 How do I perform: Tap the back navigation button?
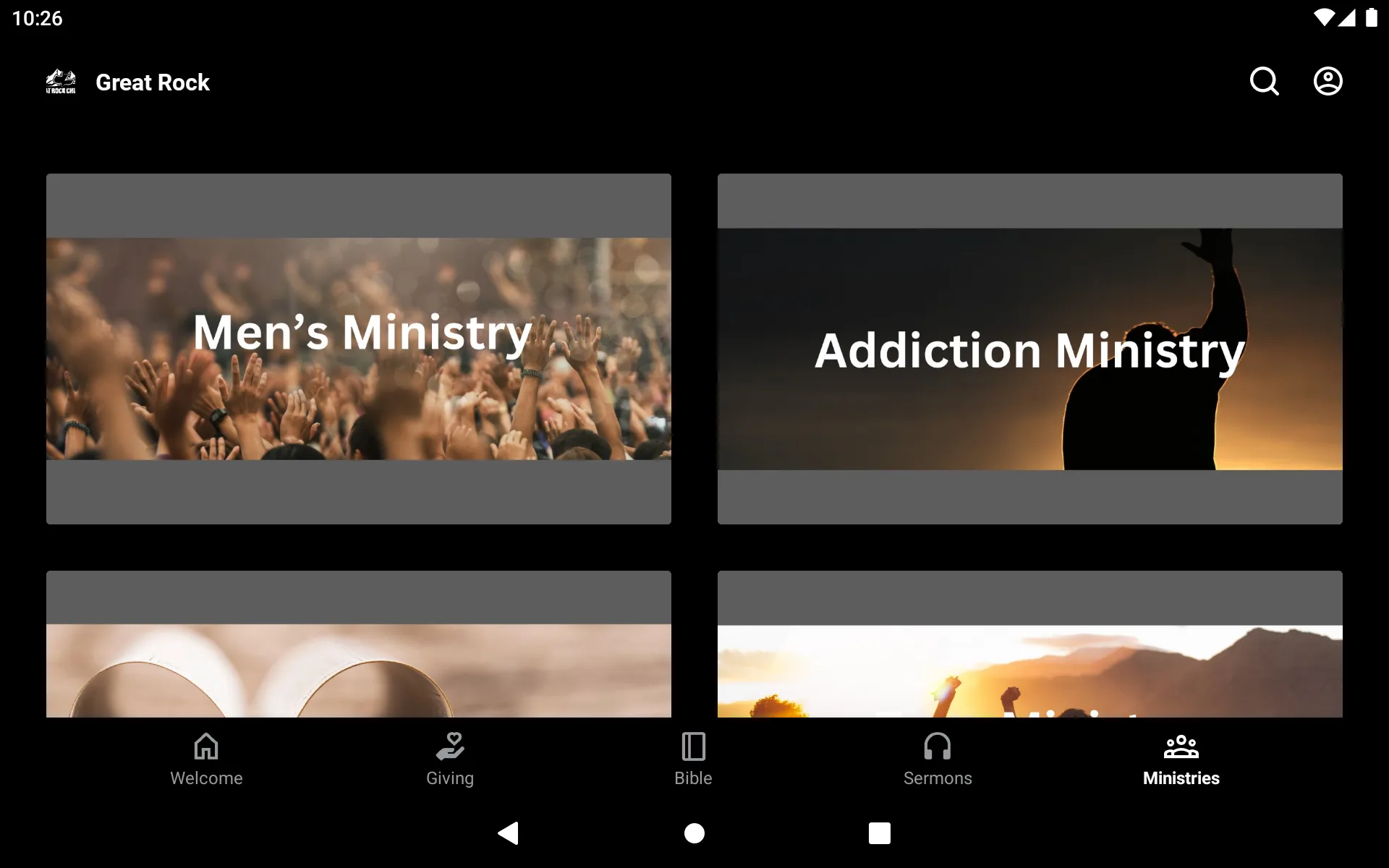pos(508,833)
